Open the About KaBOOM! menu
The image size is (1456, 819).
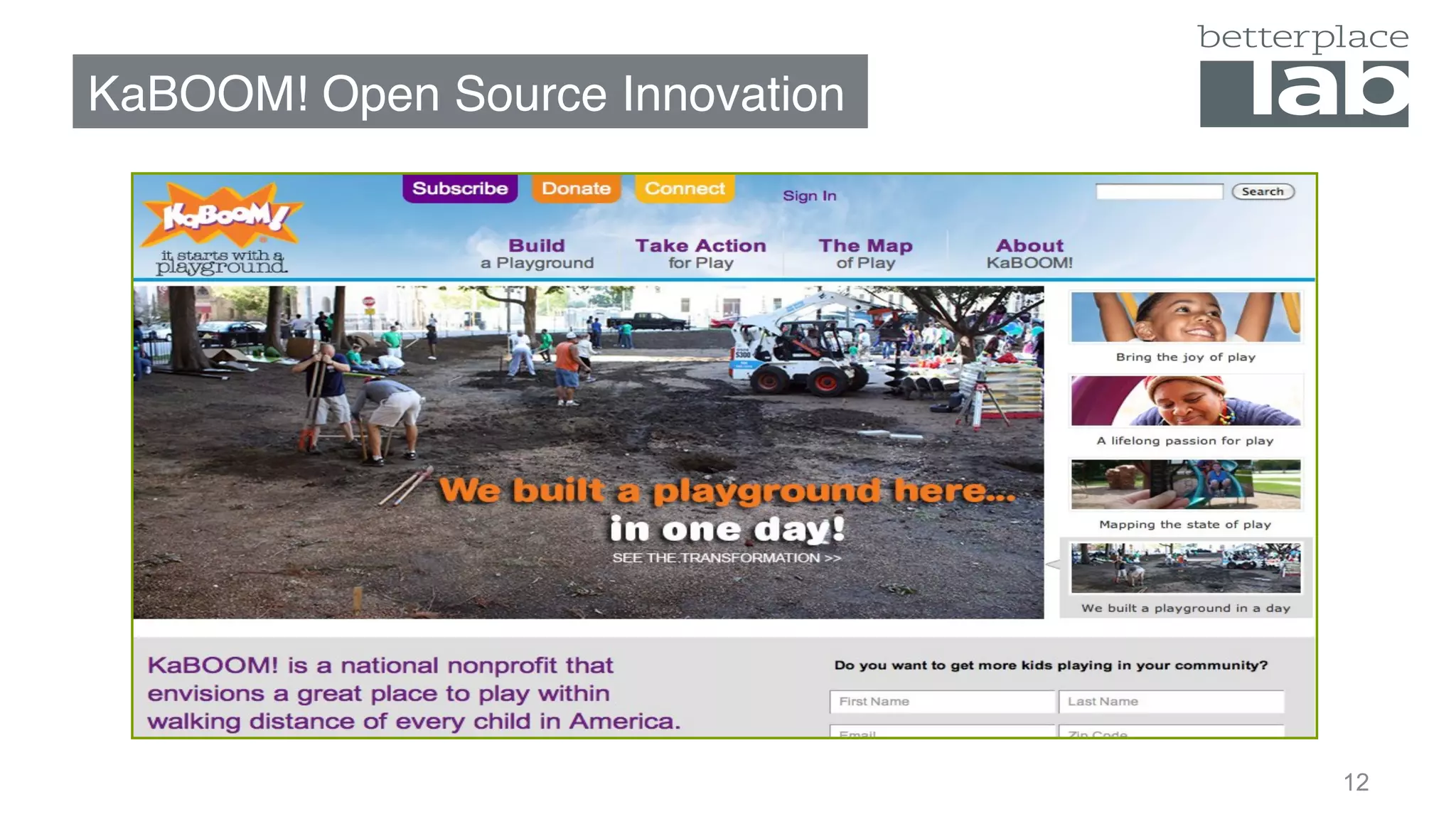pos(1029,254)
